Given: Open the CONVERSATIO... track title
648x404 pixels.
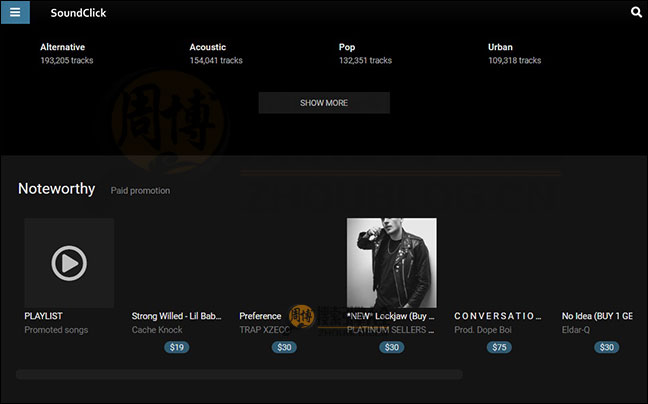Looking at the screenshot, I should click(x=498, y=316).
